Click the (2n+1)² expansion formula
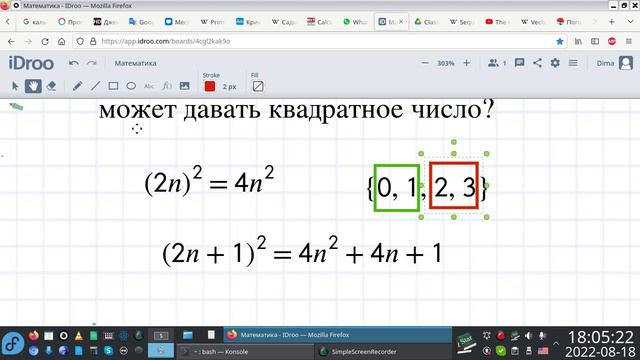The image size is (640, 360). (302, 251)
